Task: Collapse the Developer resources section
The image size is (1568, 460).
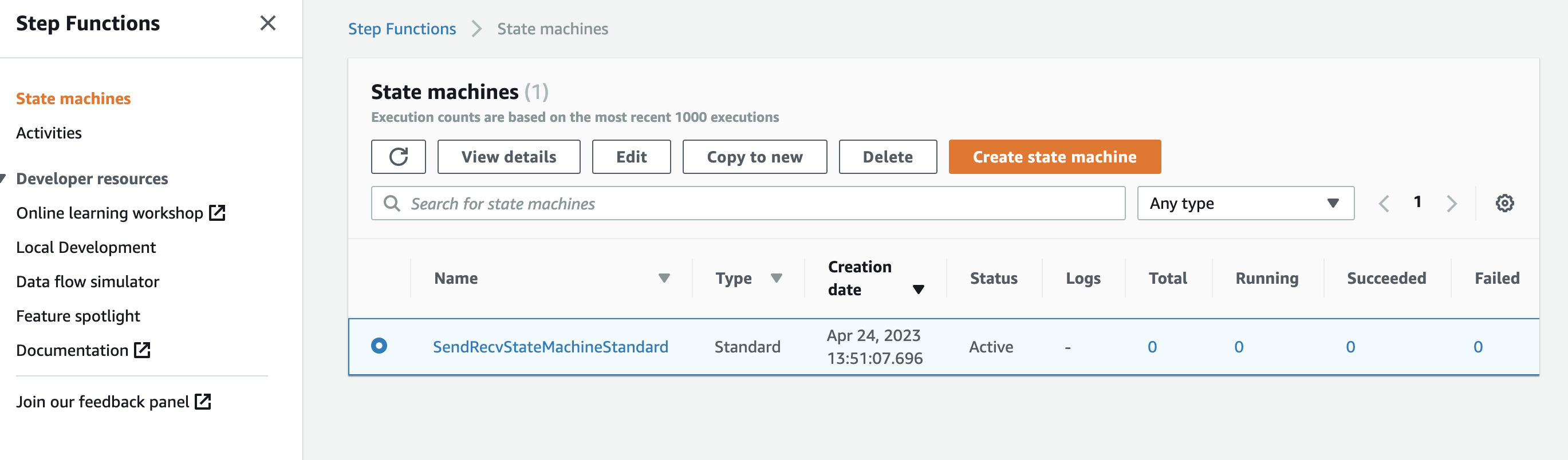Action: (3, 179)
